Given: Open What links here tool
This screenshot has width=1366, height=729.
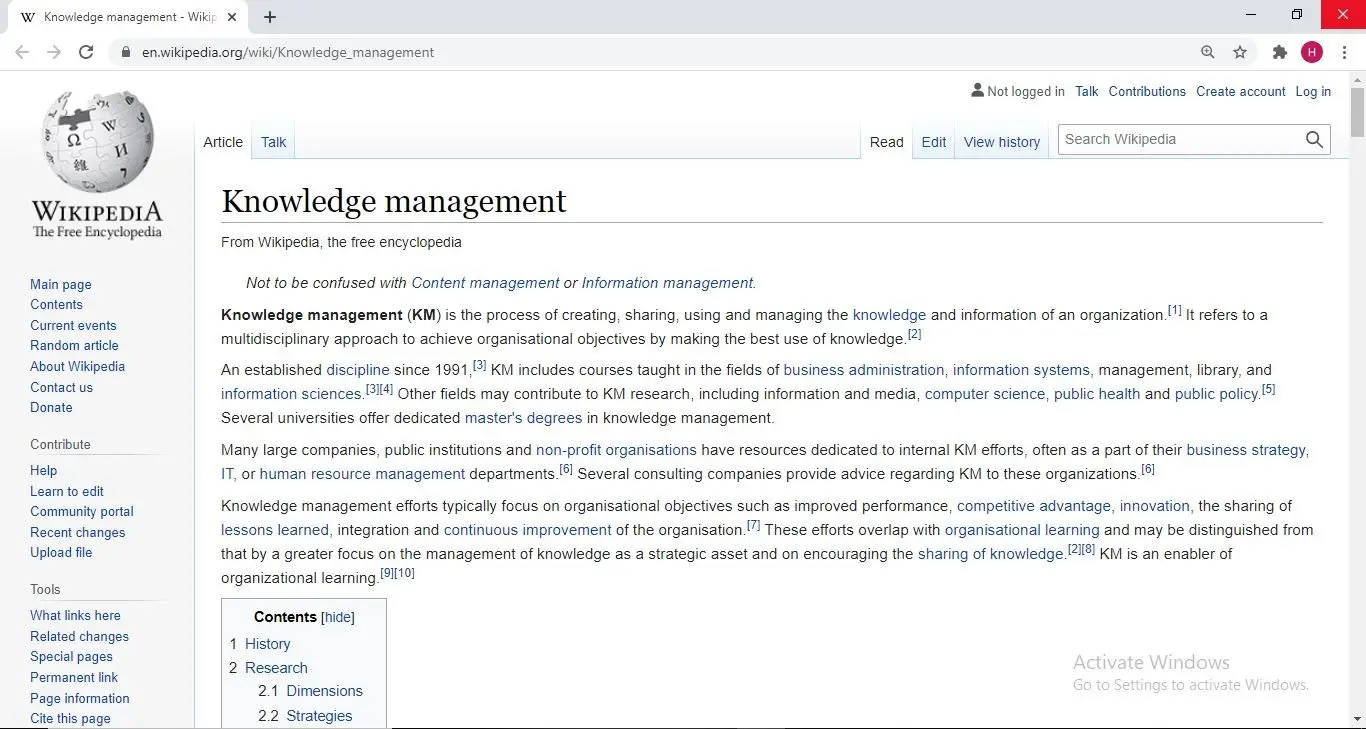Looking at the screenshot, I should 75,615.
